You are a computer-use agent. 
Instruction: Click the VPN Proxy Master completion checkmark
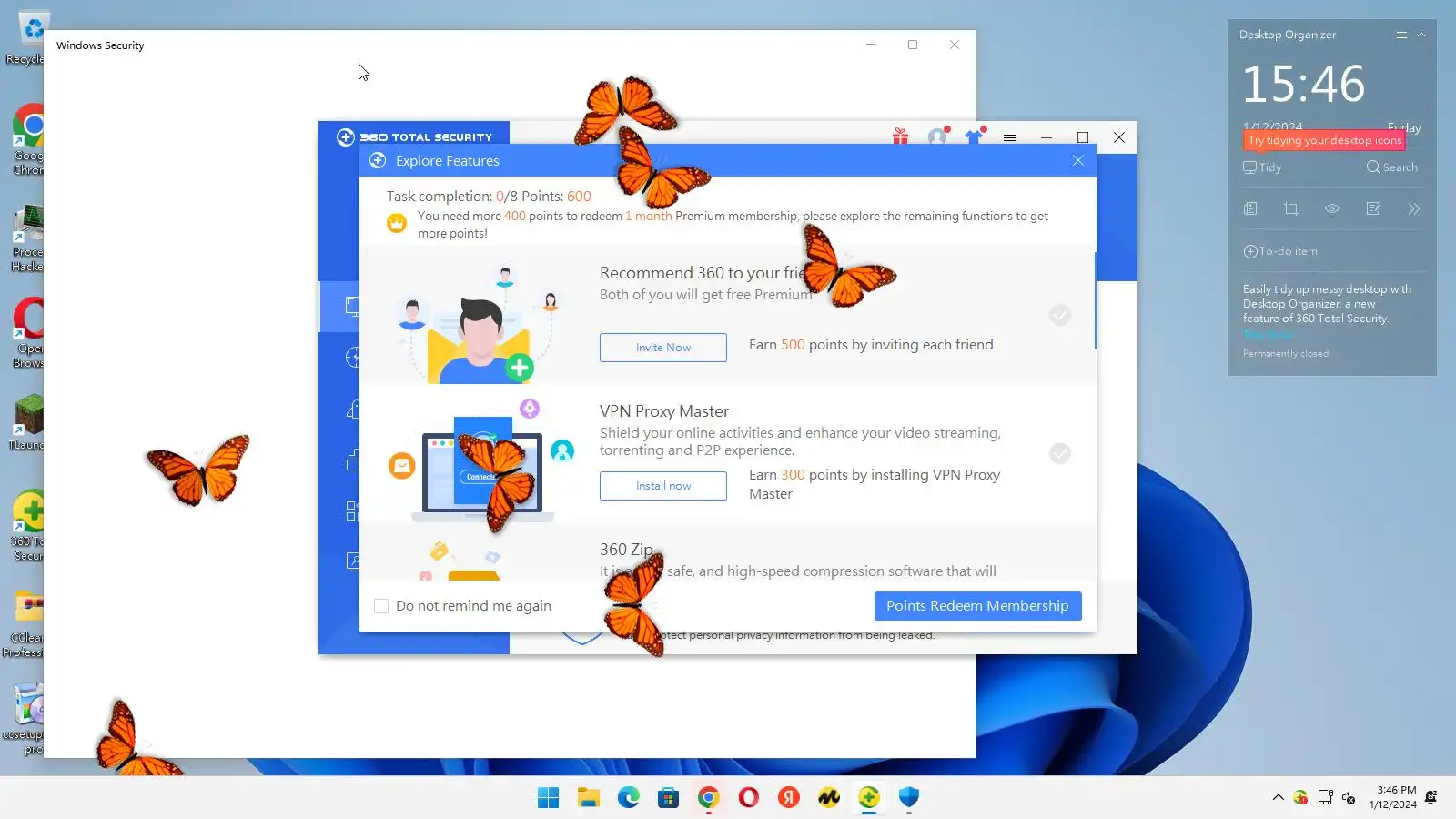point(1060,453)
